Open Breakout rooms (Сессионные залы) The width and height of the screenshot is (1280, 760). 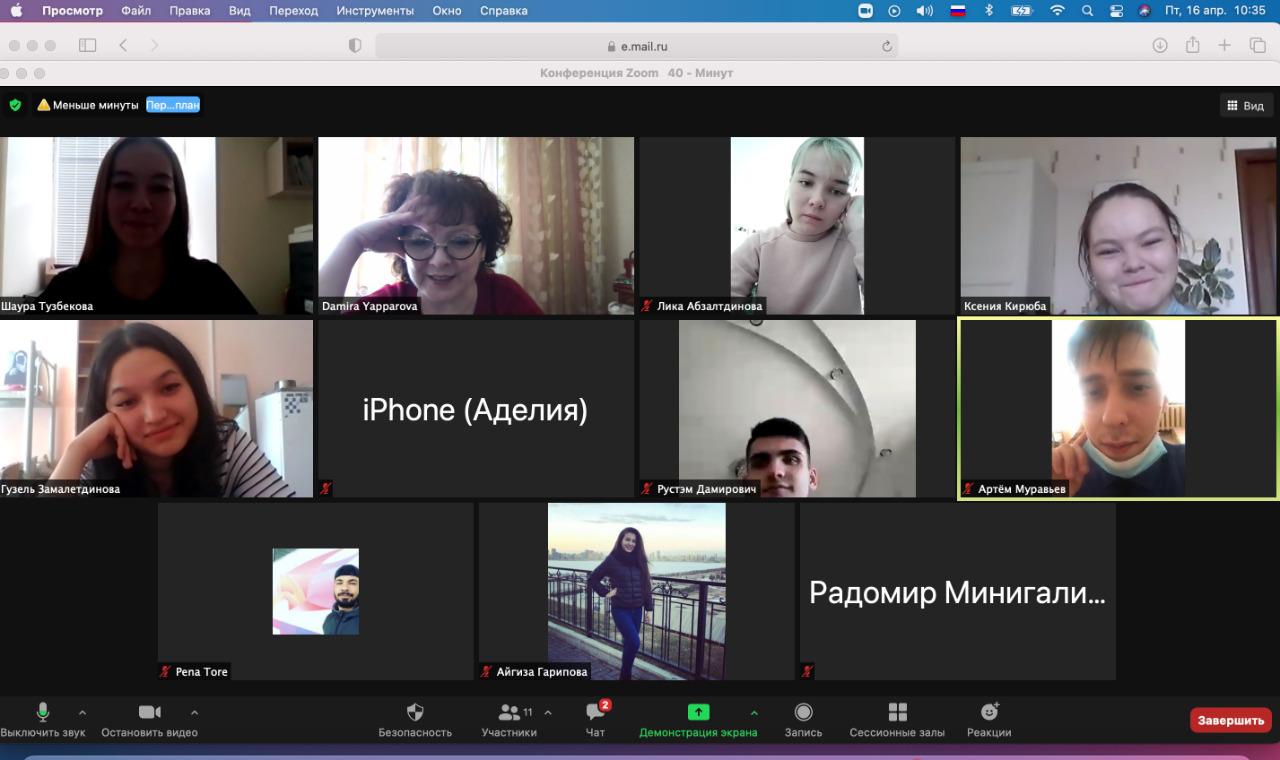click(897, 713)
